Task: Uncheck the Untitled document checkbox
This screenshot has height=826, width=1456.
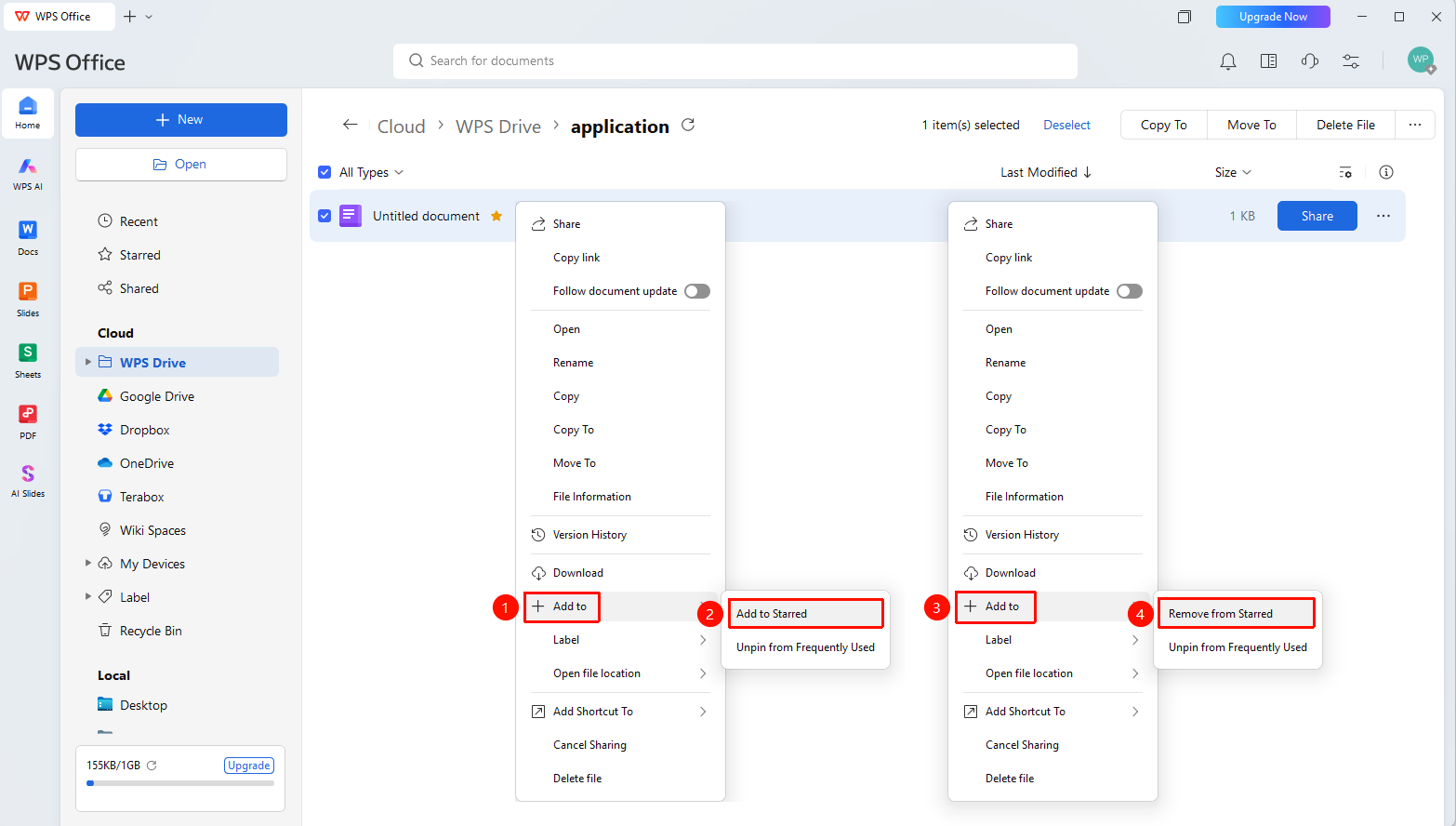Action: coord(324,216)
